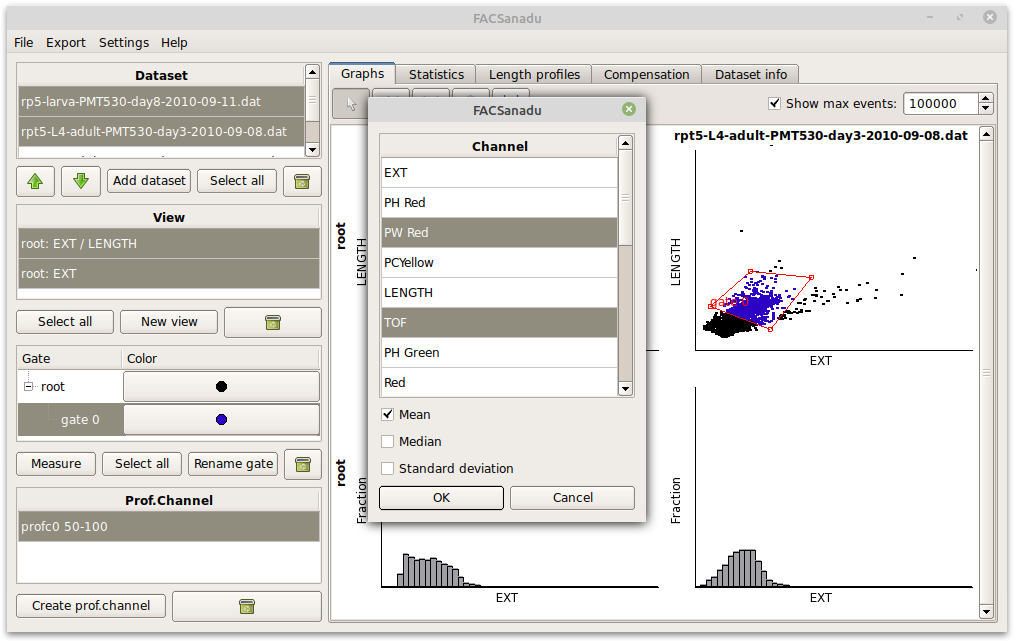Switch to the Statistics tab
Screen dimensions: 1017x641
436,75
